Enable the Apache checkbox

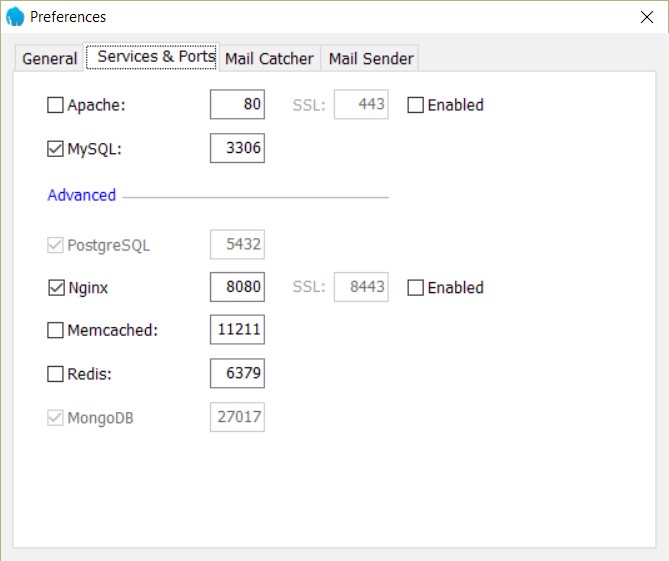[56, 105]
